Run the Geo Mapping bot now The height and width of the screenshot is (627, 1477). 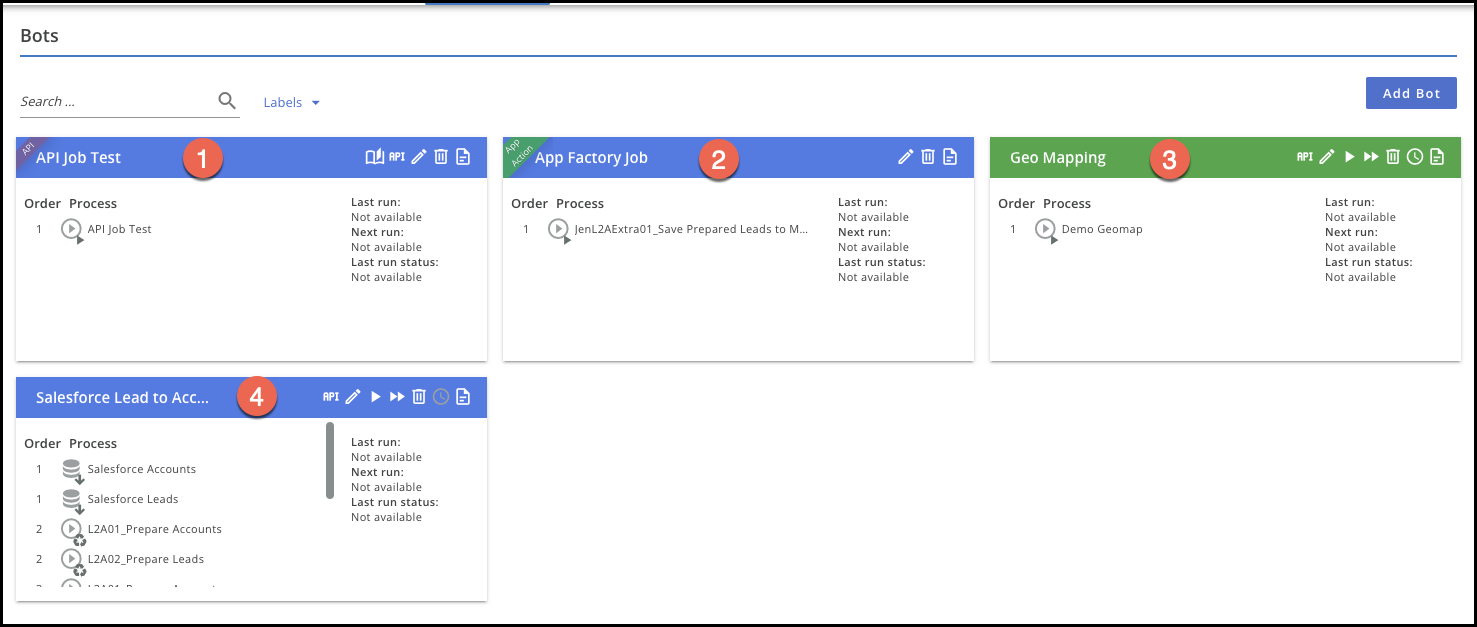click(1349, 156)
